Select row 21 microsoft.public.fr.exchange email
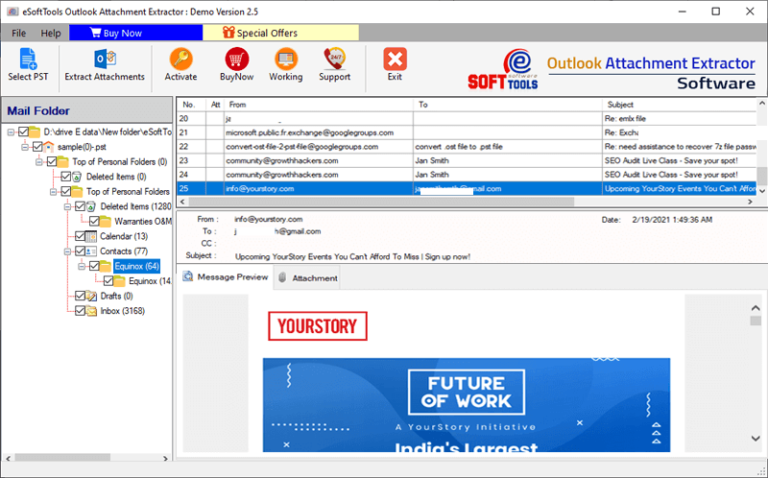Screen dimensions: 768x478 point(467,132)
